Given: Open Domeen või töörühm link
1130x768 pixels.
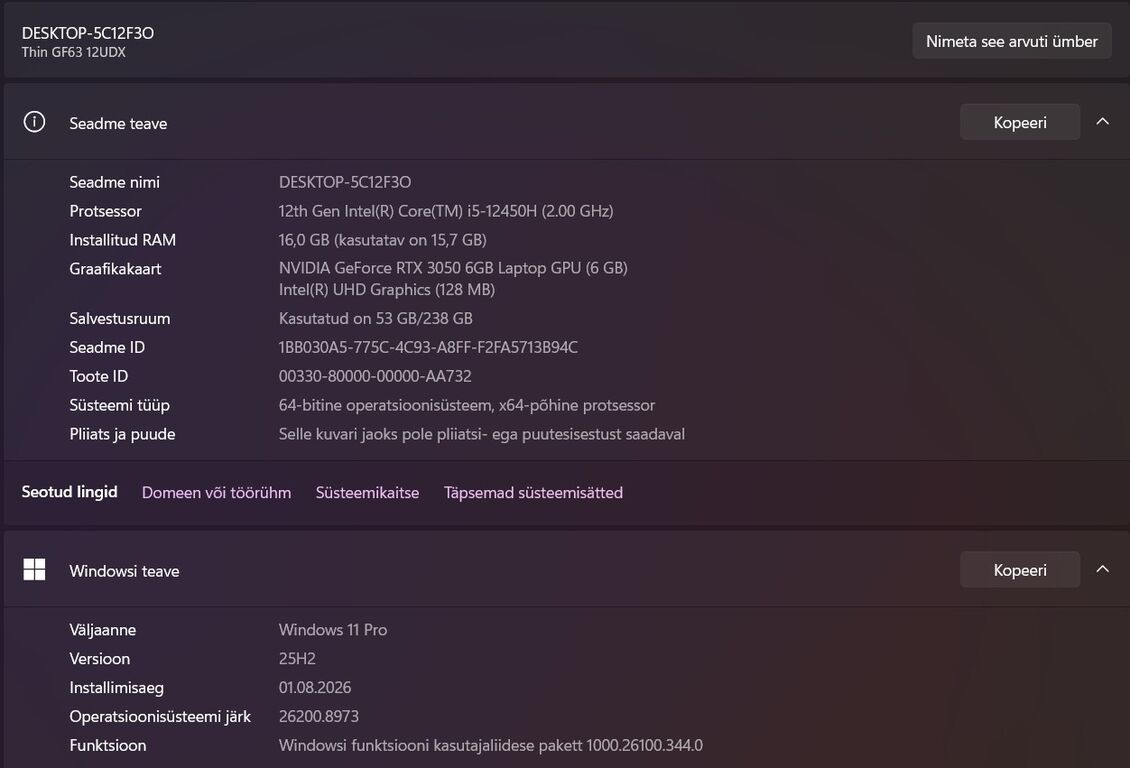Looking at the screenshot, I should (216, 492).
